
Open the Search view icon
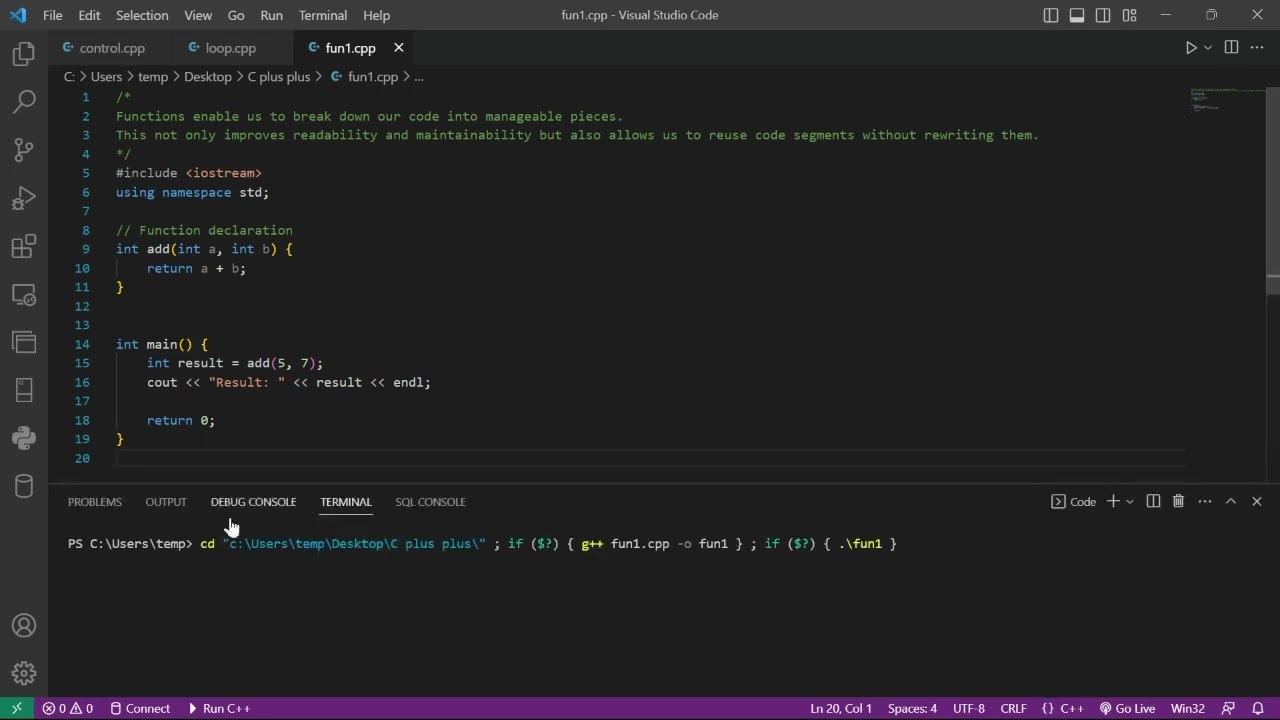point(24,101)
